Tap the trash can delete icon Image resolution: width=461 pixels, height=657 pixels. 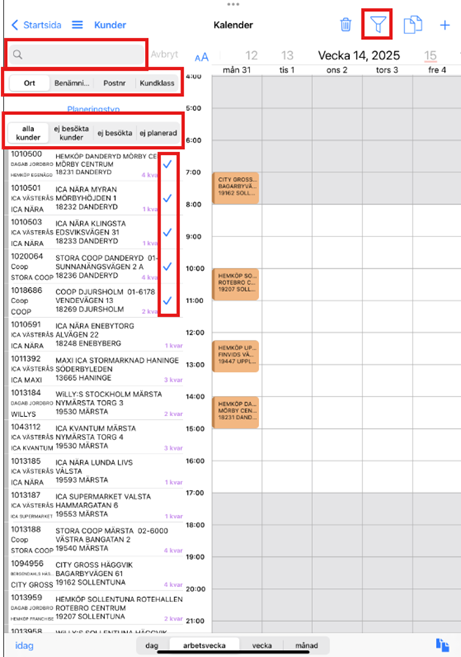coord(346,25)
